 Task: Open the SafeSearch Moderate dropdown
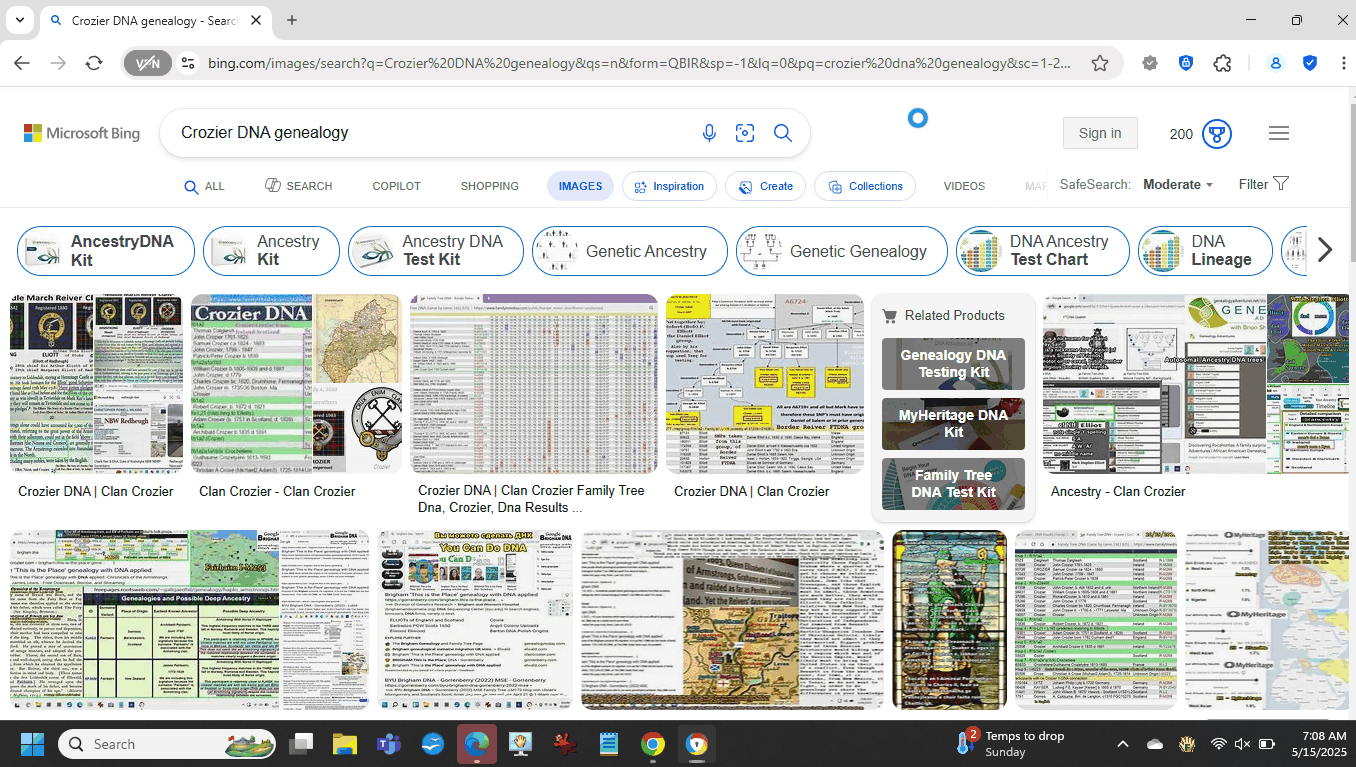(x=1178, y=184)
